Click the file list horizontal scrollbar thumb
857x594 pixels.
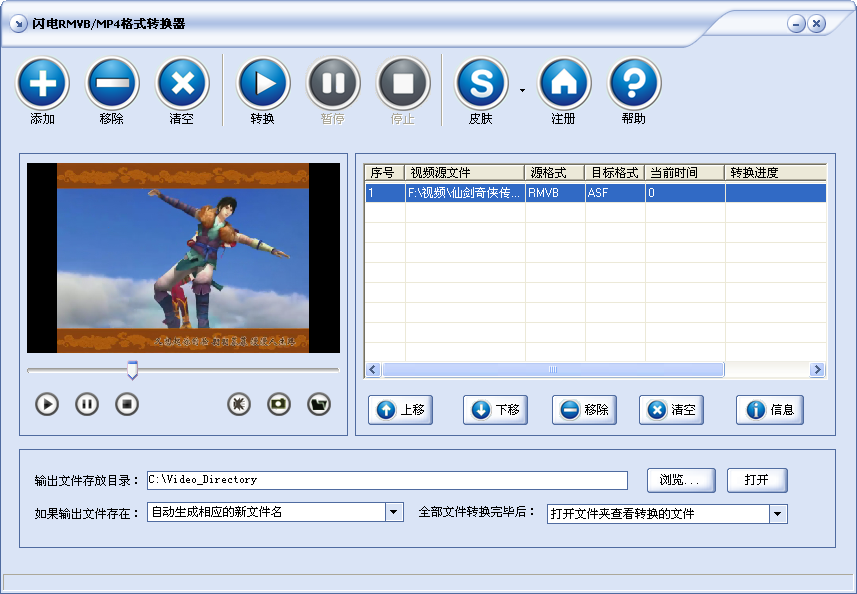553,370
